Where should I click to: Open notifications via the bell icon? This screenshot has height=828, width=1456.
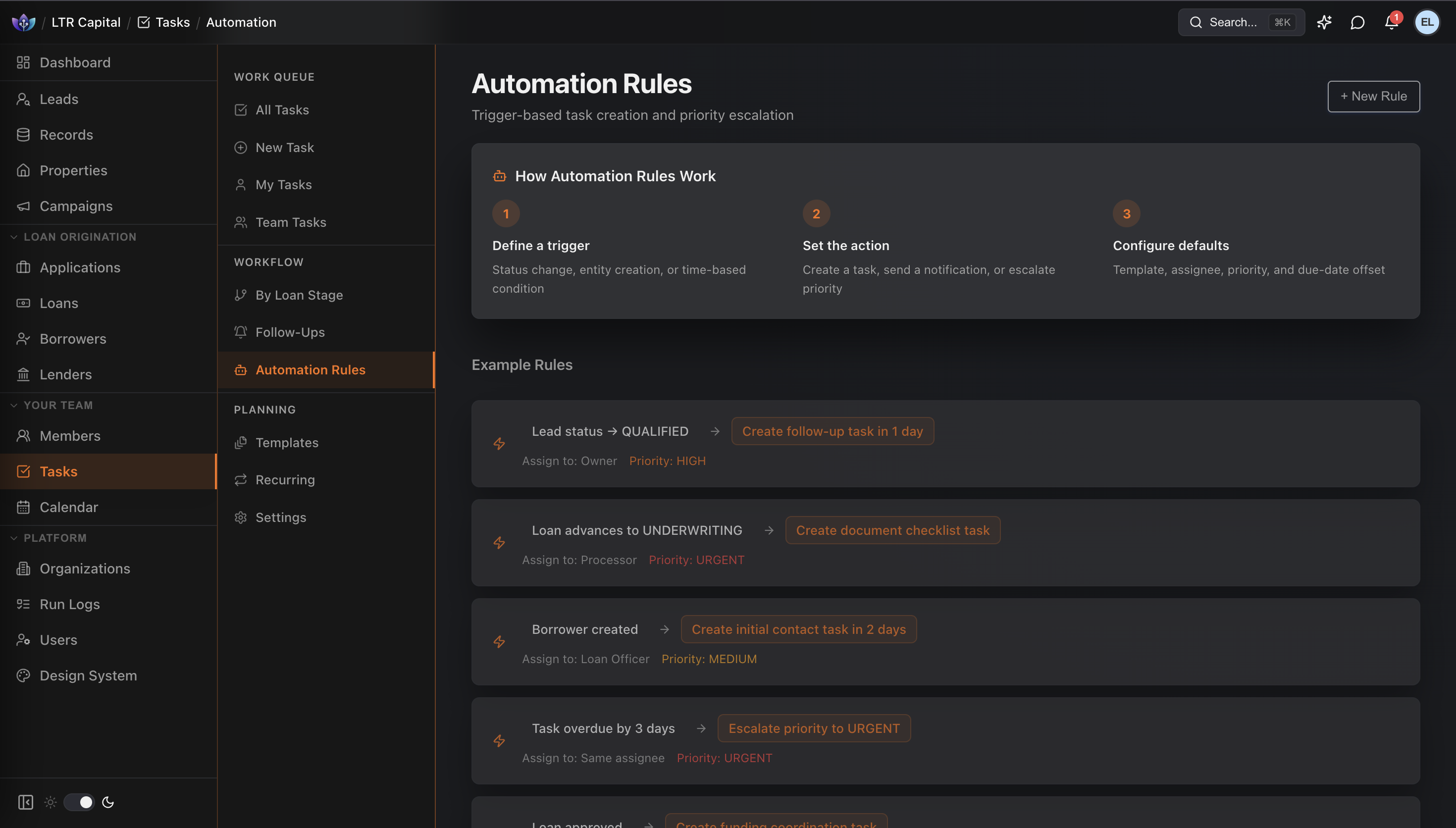pos(1391,22)
